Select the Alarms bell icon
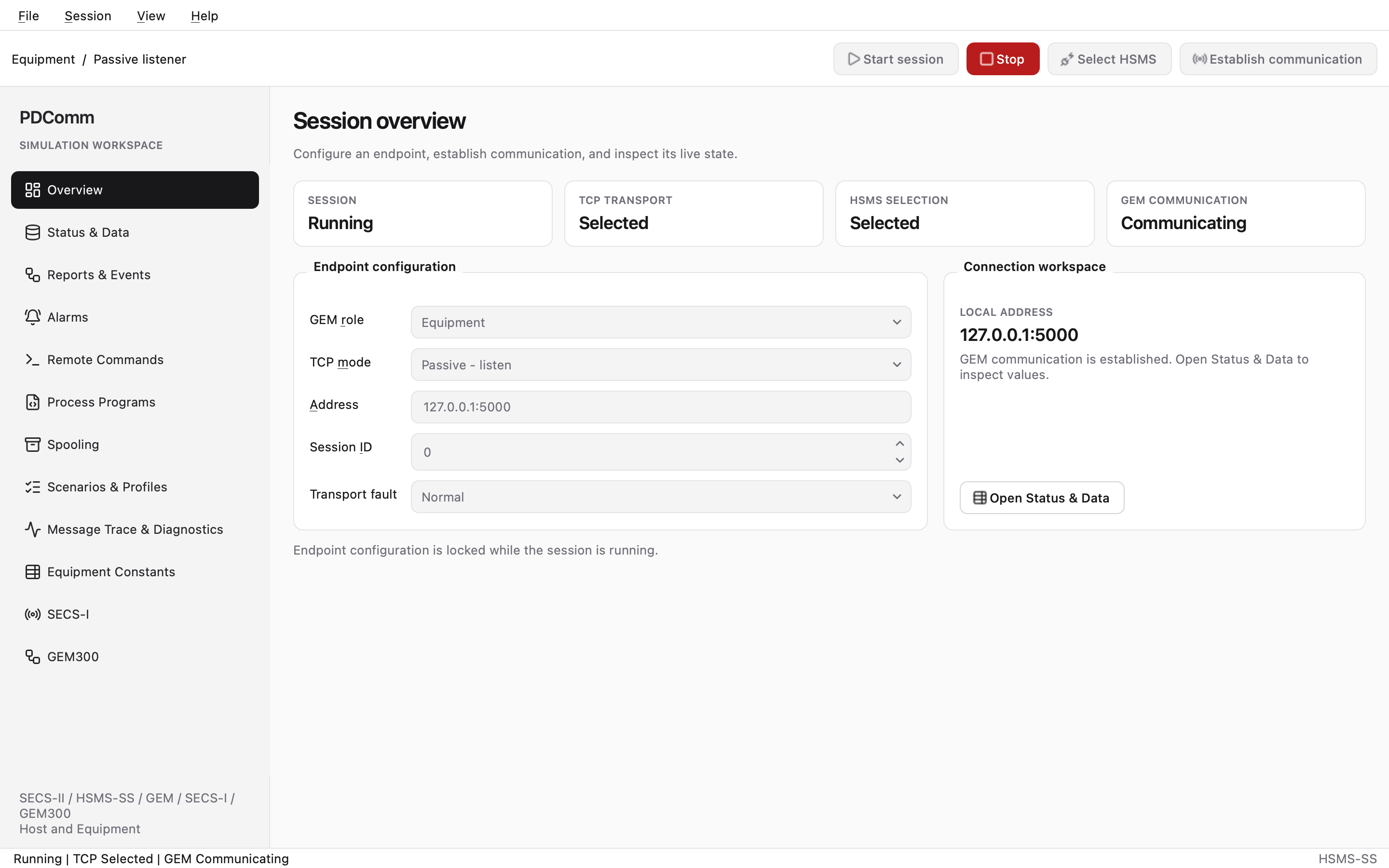Viewport: 1389px width, 868px height. point(33,317)
